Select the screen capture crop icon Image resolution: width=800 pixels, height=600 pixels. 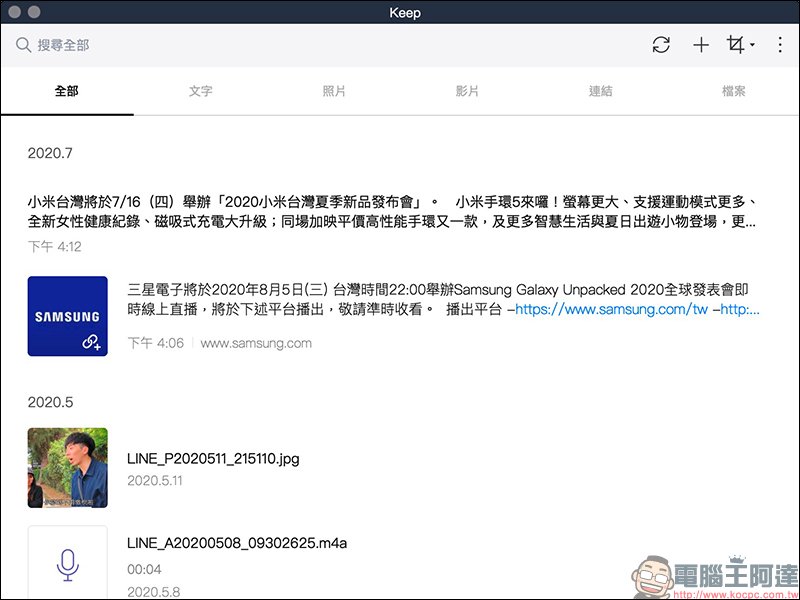point(736,45)
